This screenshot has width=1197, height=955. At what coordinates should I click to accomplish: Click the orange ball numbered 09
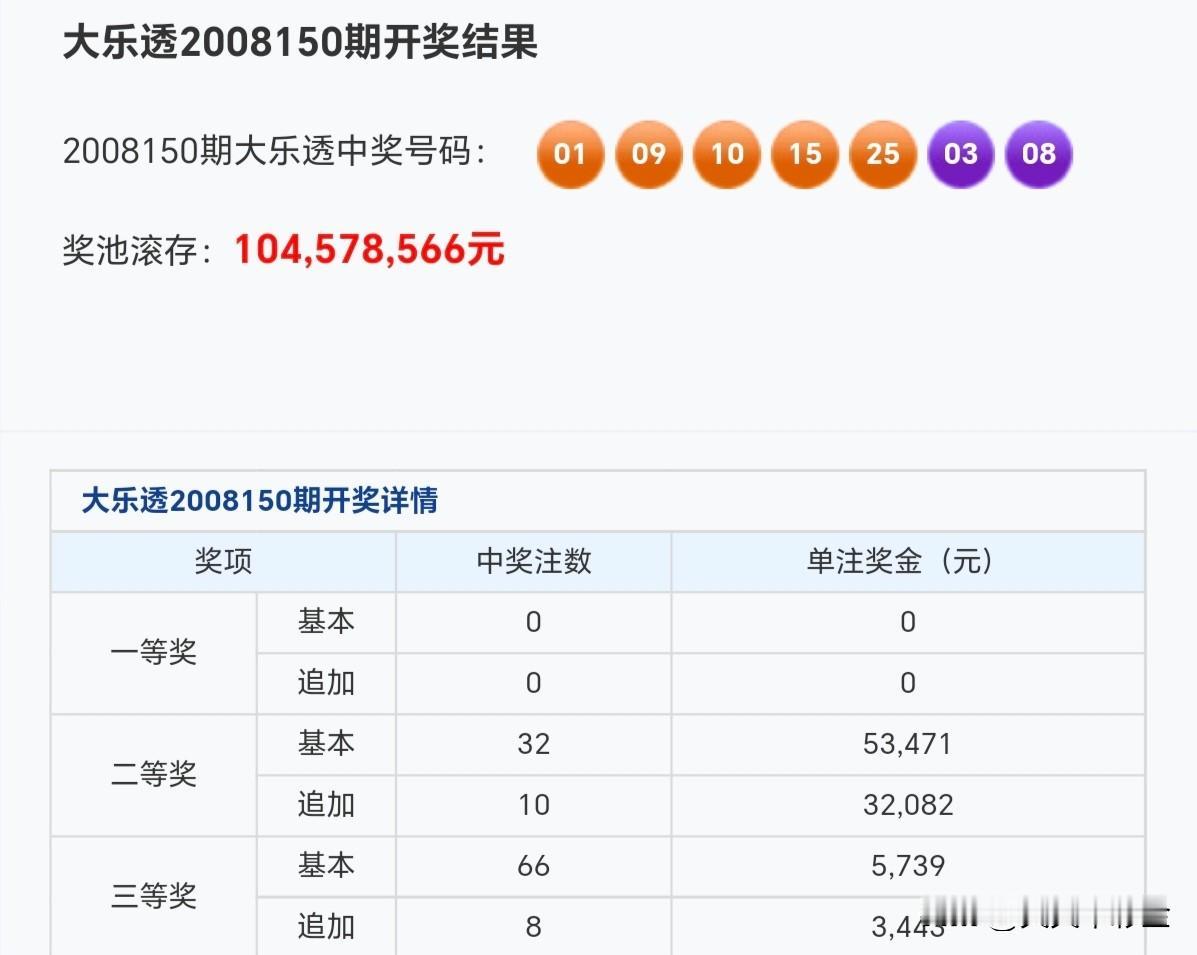click(648, 154)
